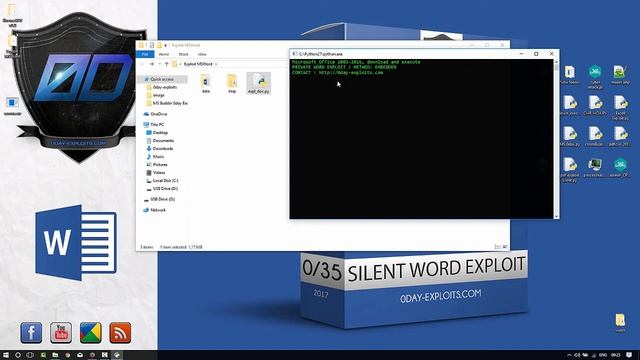This screenshot has width=640, height=360.
Task: Click the Forward arrow in File Explorer
Action: click(x=151, y=64)
